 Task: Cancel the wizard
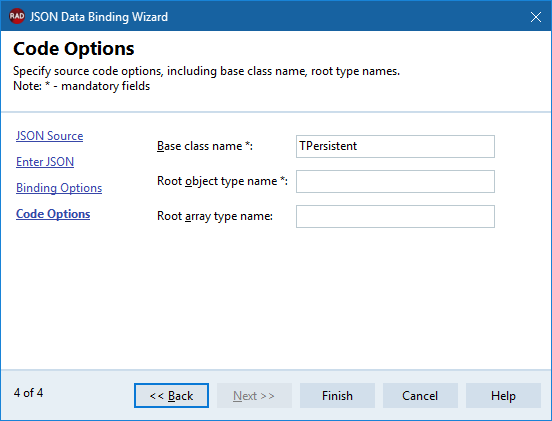(x=420, y=396)
